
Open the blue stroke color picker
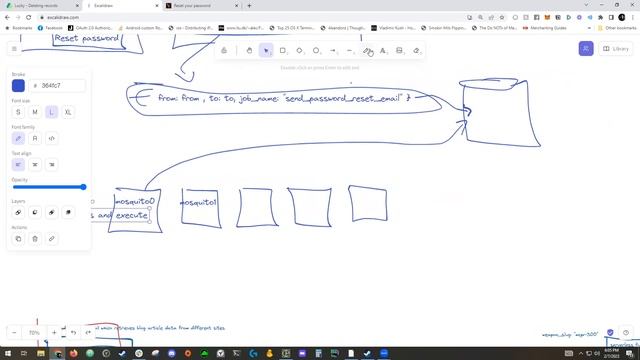18,86
